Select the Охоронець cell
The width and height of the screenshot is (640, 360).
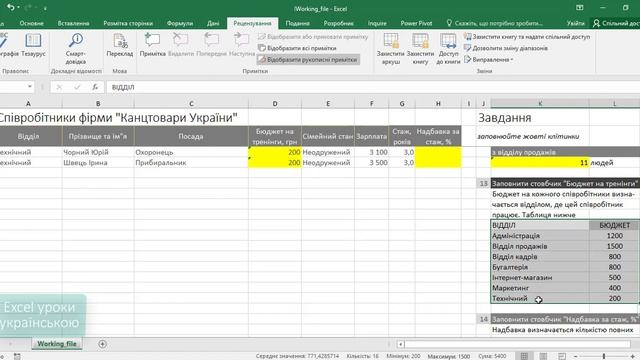pyautogui.click(x=191, y=152)
